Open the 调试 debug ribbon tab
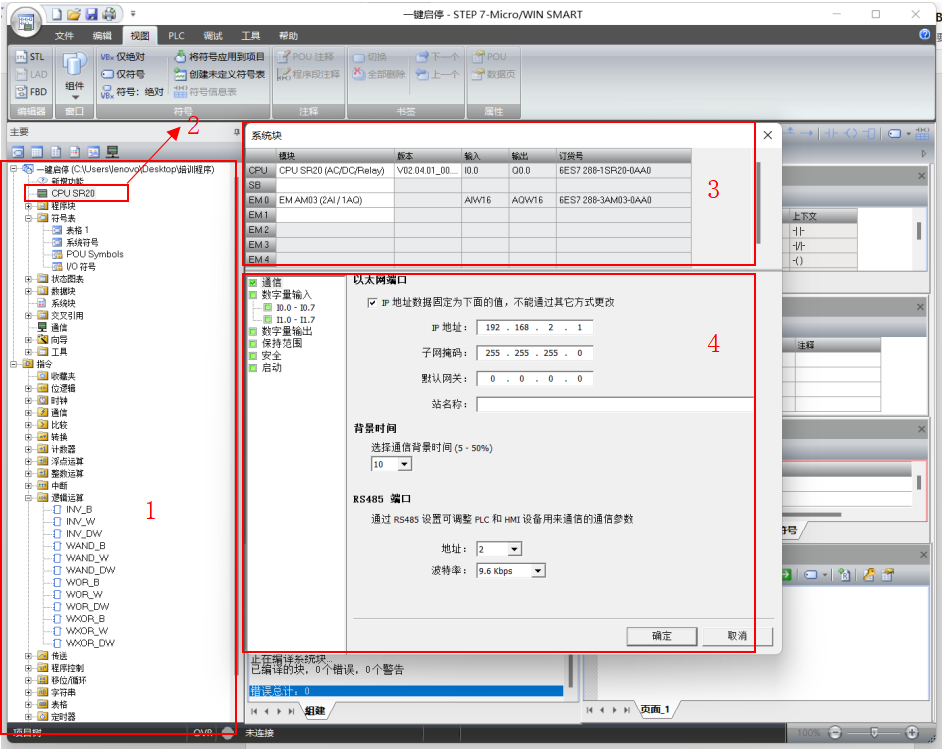The image size is (945, 750). click(213, 35)
